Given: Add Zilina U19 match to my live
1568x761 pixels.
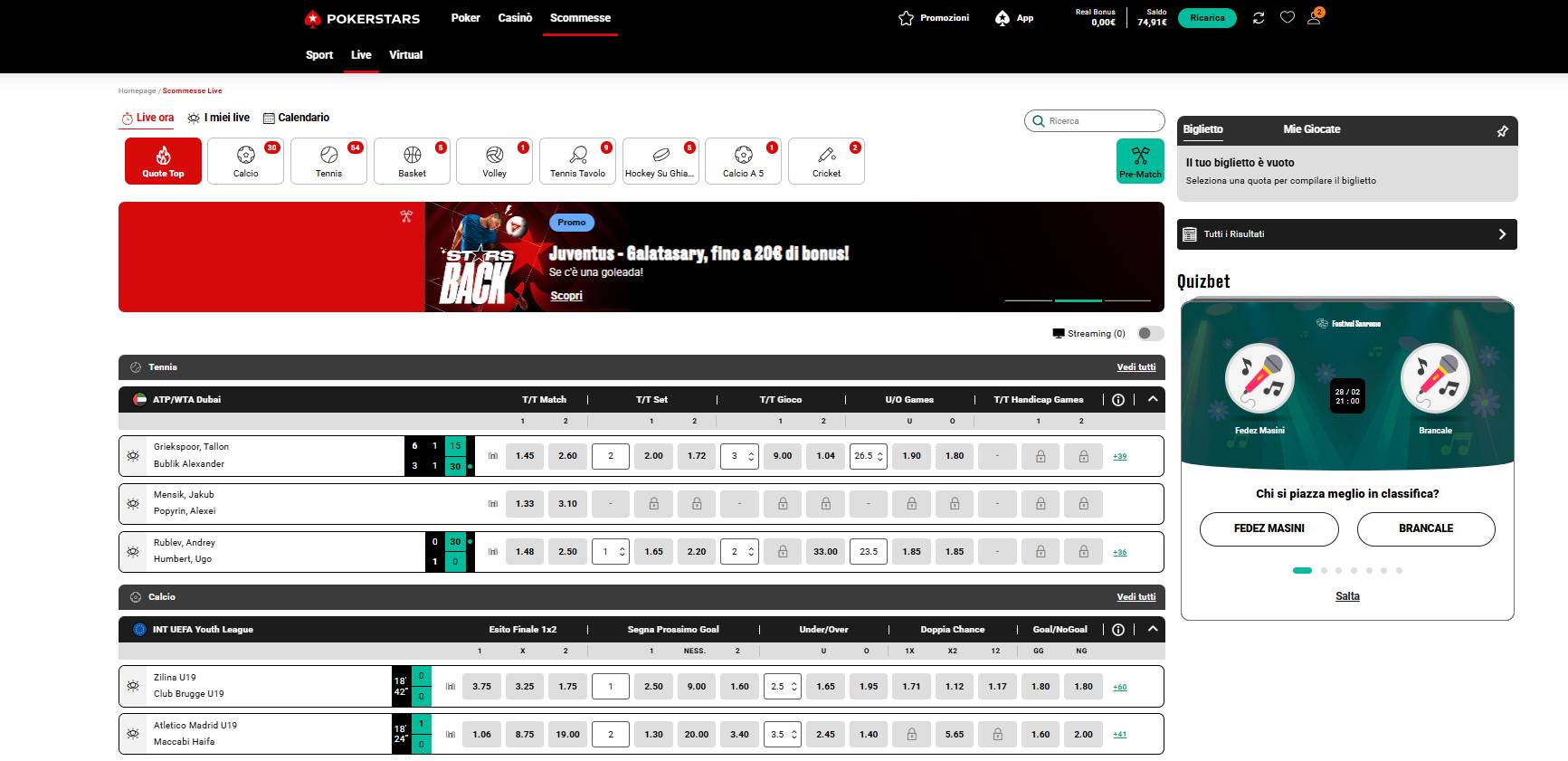Looking at the screenshot, I should click(x=133, y=687).
